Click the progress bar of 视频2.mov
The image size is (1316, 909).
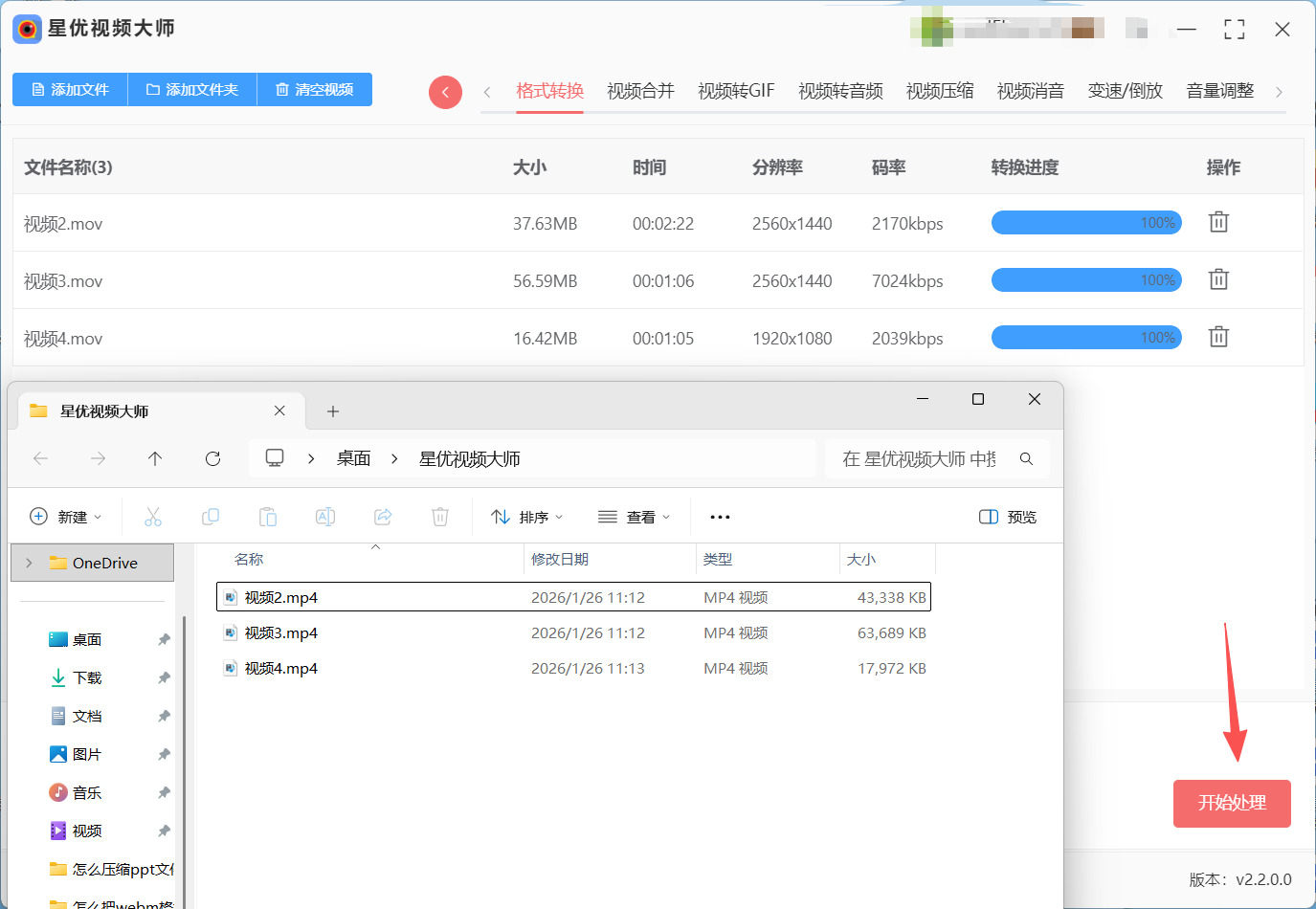click(1086, 223)
